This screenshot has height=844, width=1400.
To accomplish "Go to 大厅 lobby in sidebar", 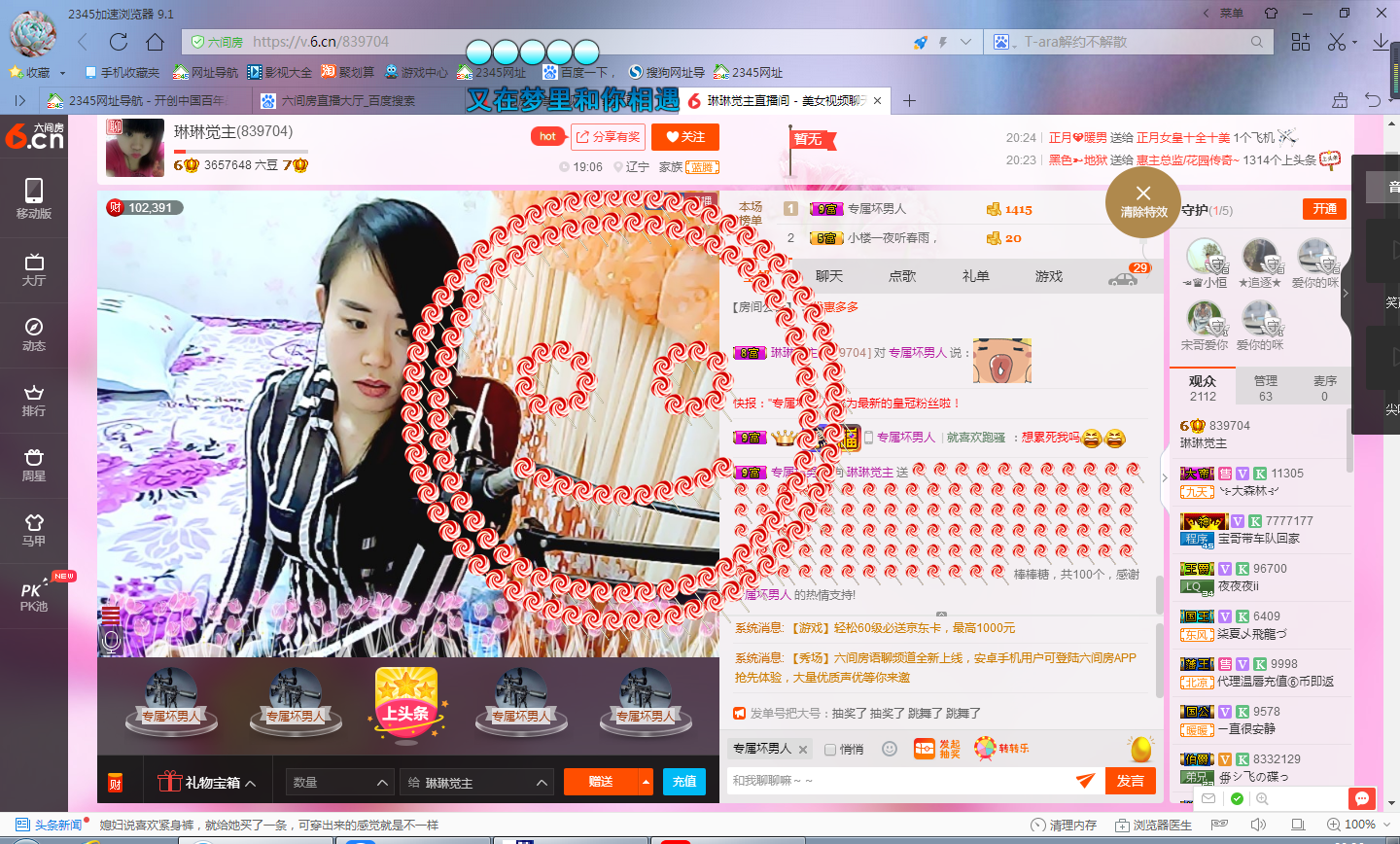I will [34, 270].
